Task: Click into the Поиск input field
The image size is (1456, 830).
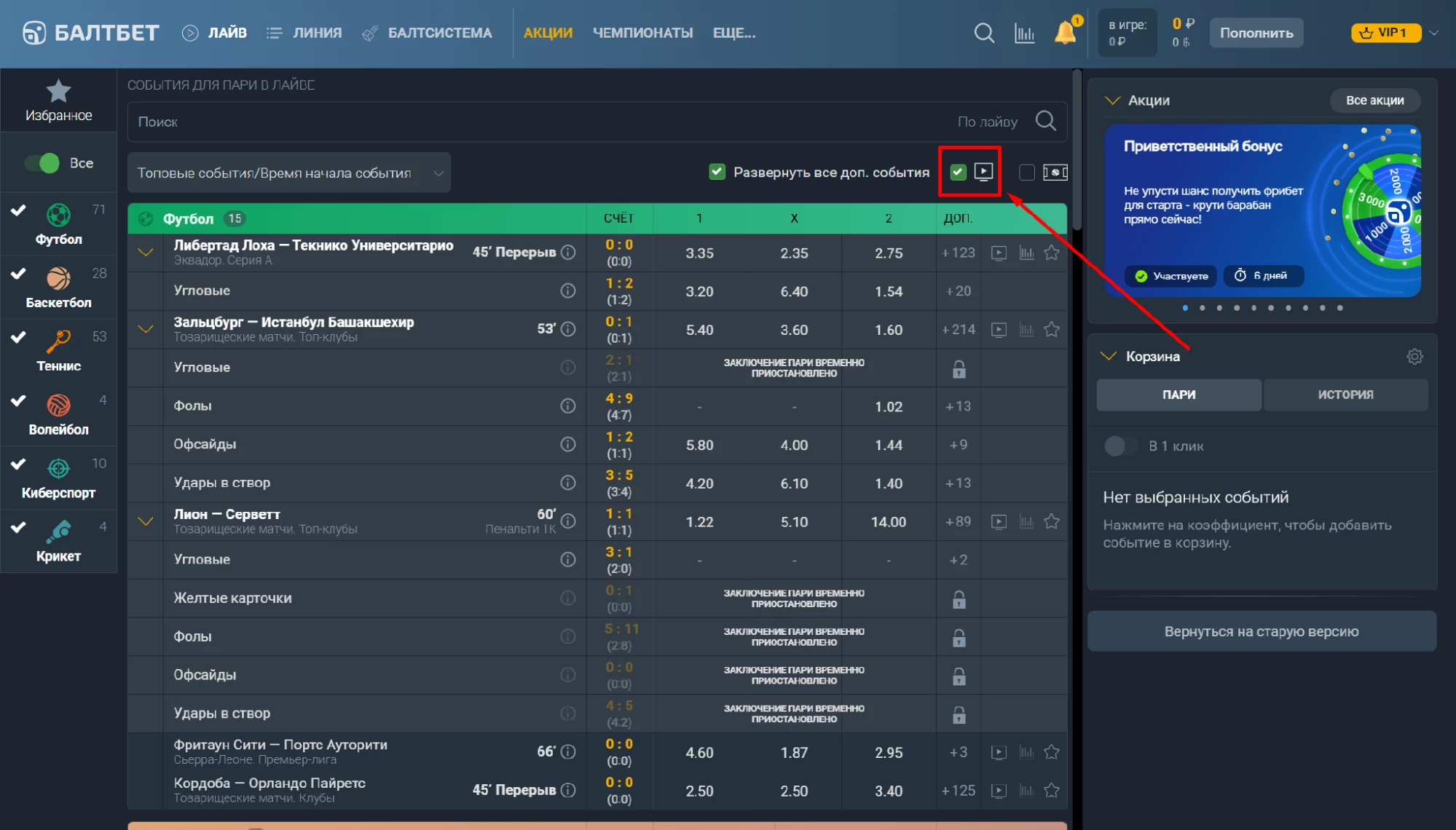Action: point(539,122)
